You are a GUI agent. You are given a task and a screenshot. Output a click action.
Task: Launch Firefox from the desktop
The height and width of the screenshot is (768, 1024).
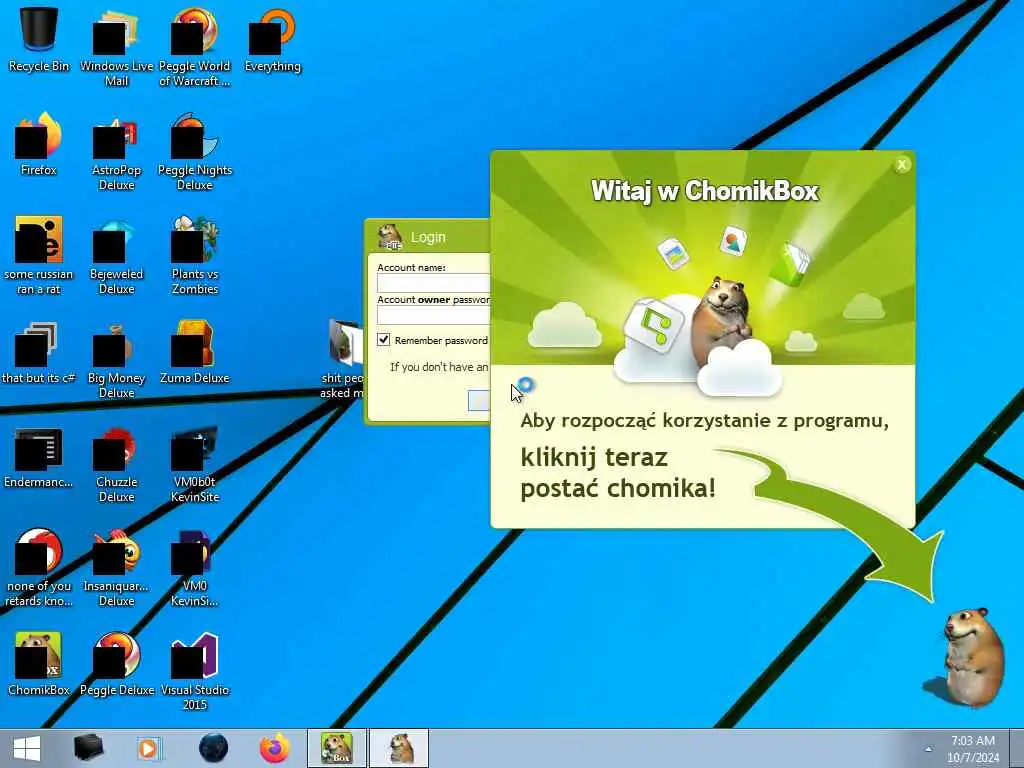pos(39,144)
